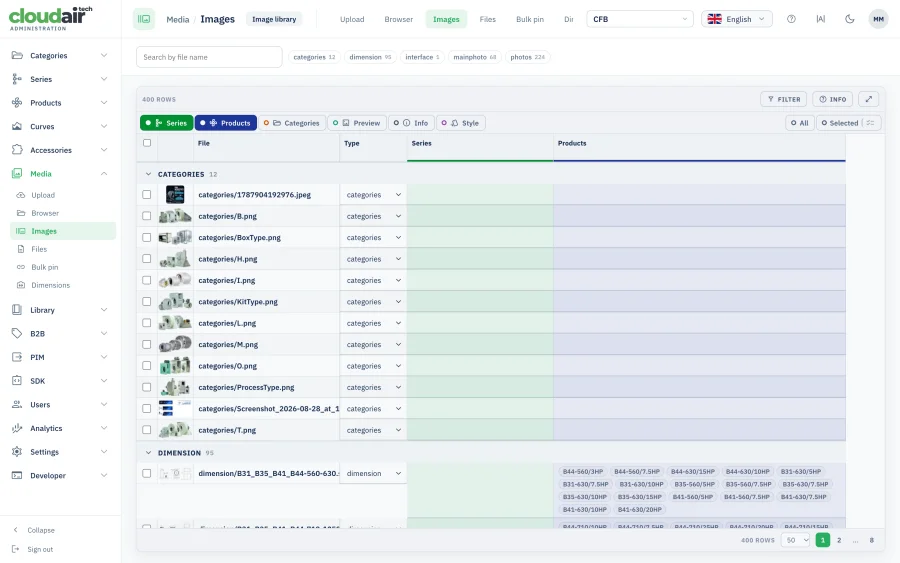This screenshot has height=563, width=900.
Task: Open Browser in the Media submenu
Action: pyautogui.click(x=63, y=213)
